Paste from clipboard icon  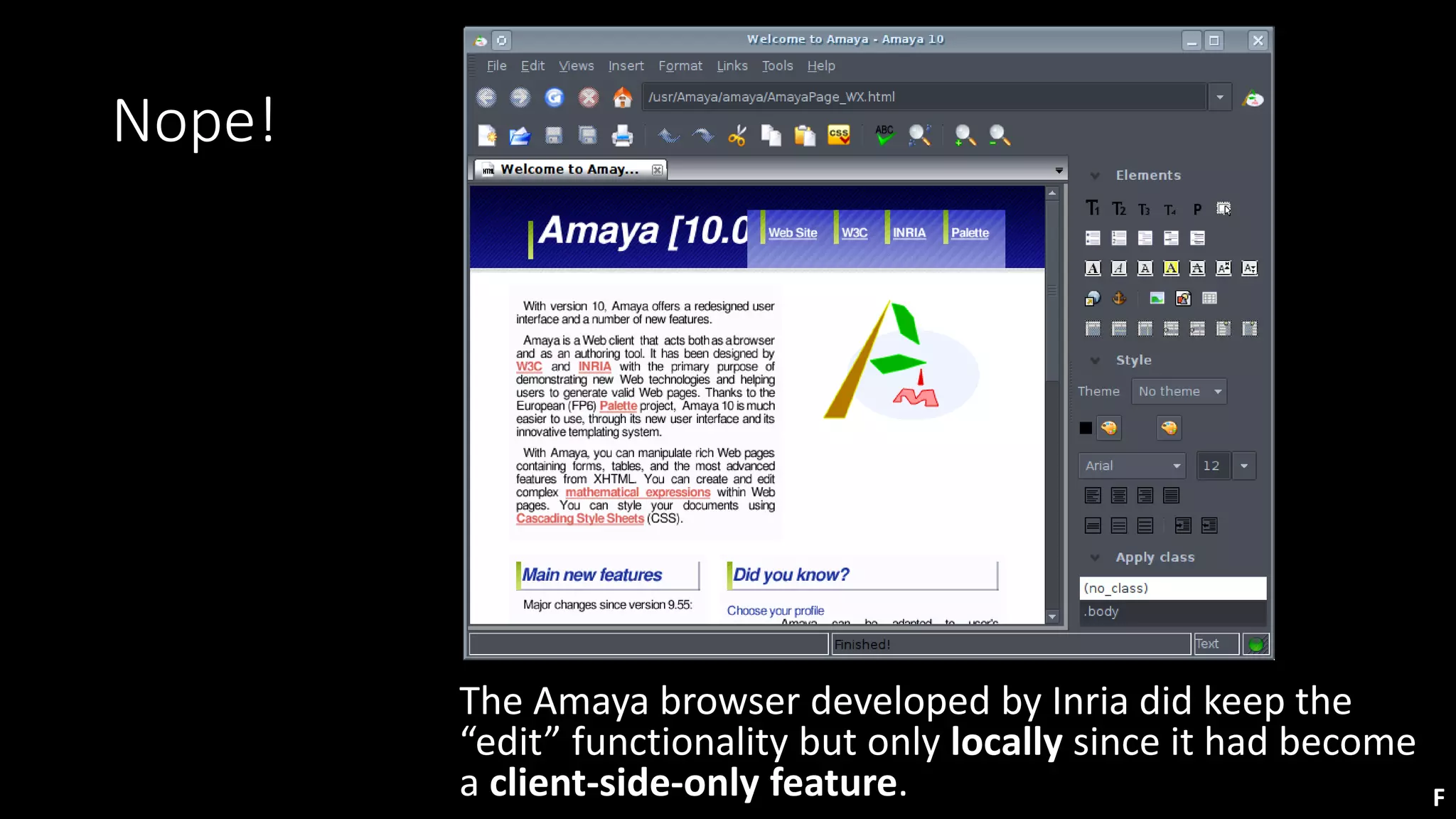pyautogui.click(x=805, y=135)
